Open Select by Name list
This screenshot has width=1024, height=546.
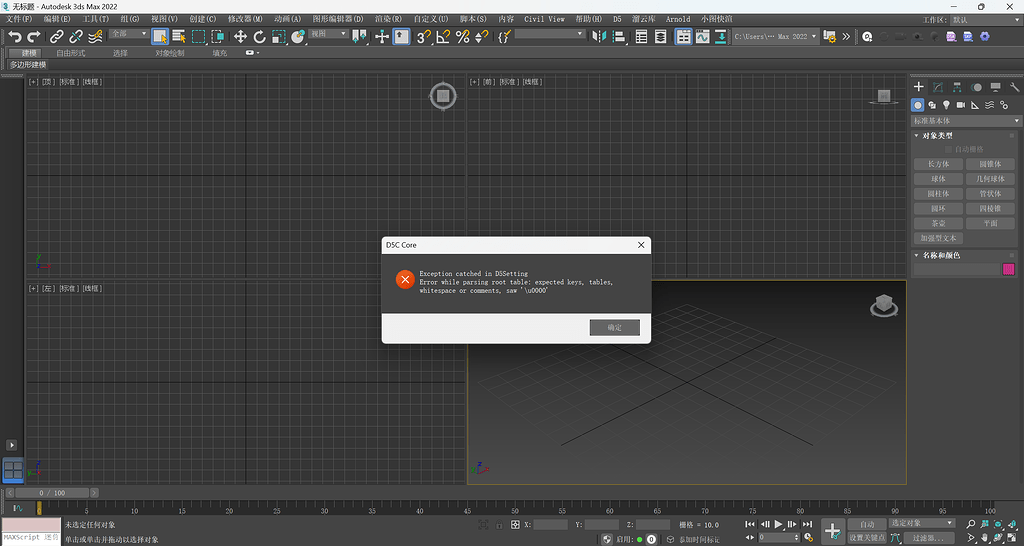pyautogui.click(x=178, y=36)
